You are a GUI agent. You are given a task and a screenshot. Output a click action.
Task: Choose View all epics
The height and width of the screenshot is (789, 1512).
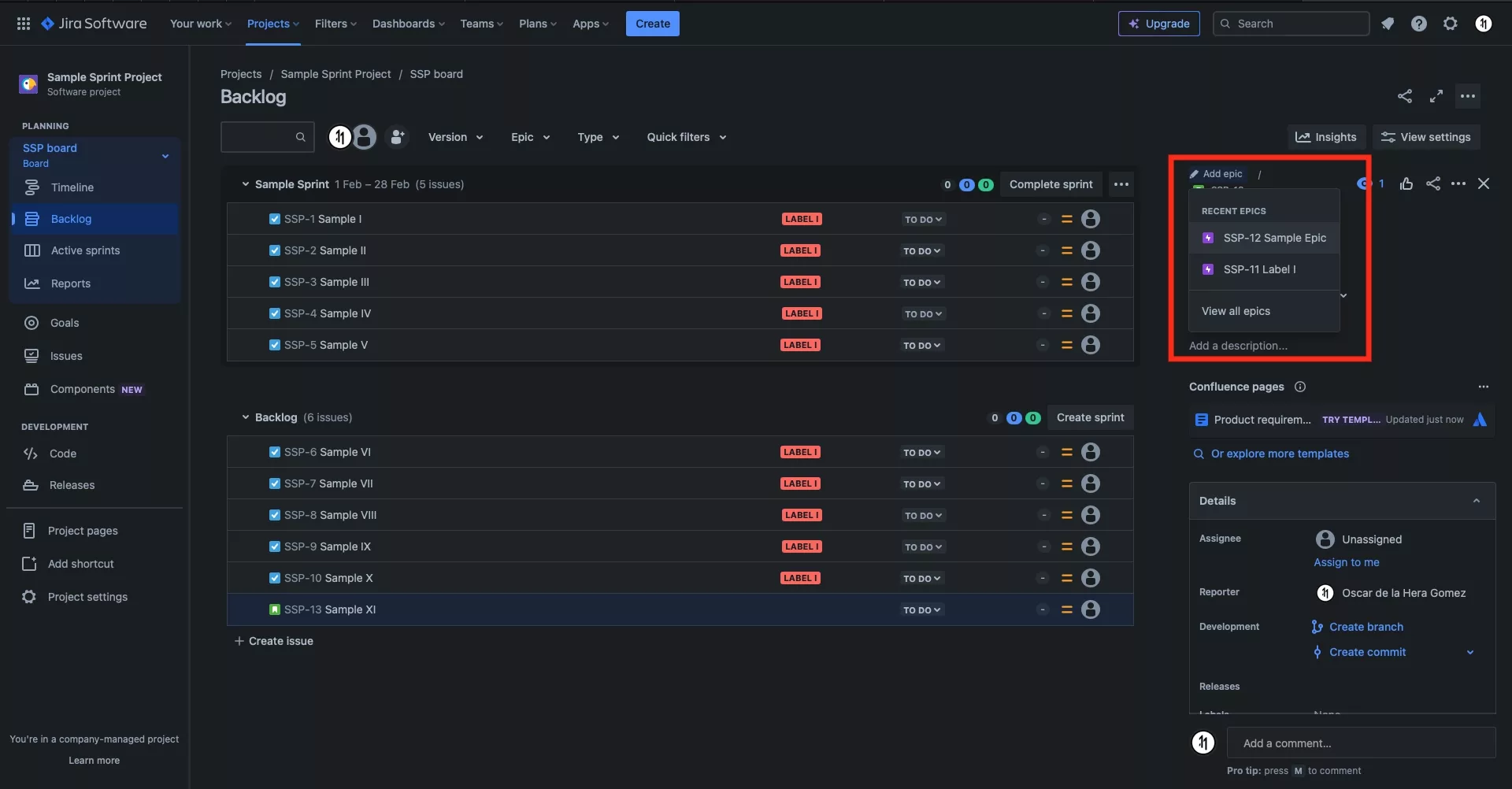[1264, 311]
